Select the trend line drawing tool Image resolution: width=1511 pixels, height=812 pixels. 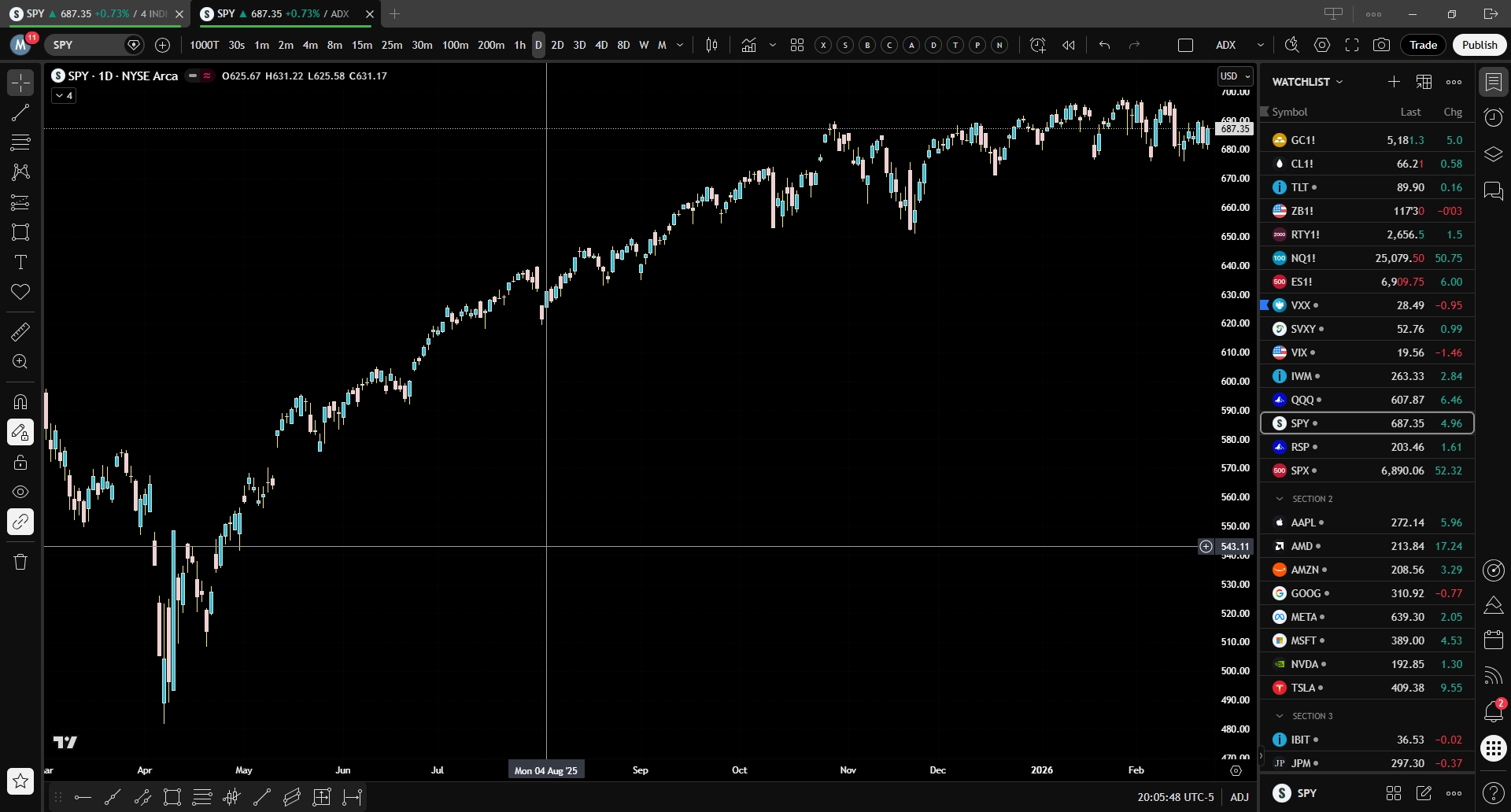click(x=20, y=113)
